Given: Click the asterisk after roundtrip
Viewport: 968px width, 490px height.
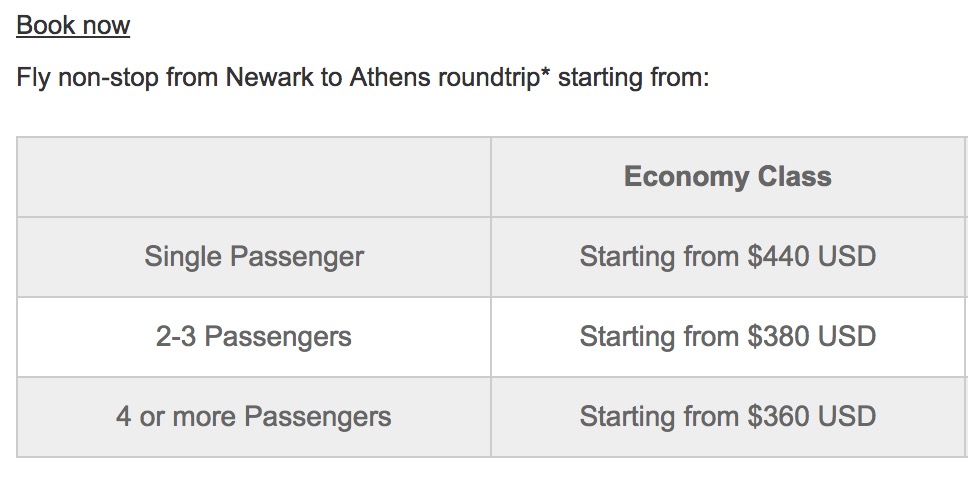Looking at the screenshot, I should point(546,75).
